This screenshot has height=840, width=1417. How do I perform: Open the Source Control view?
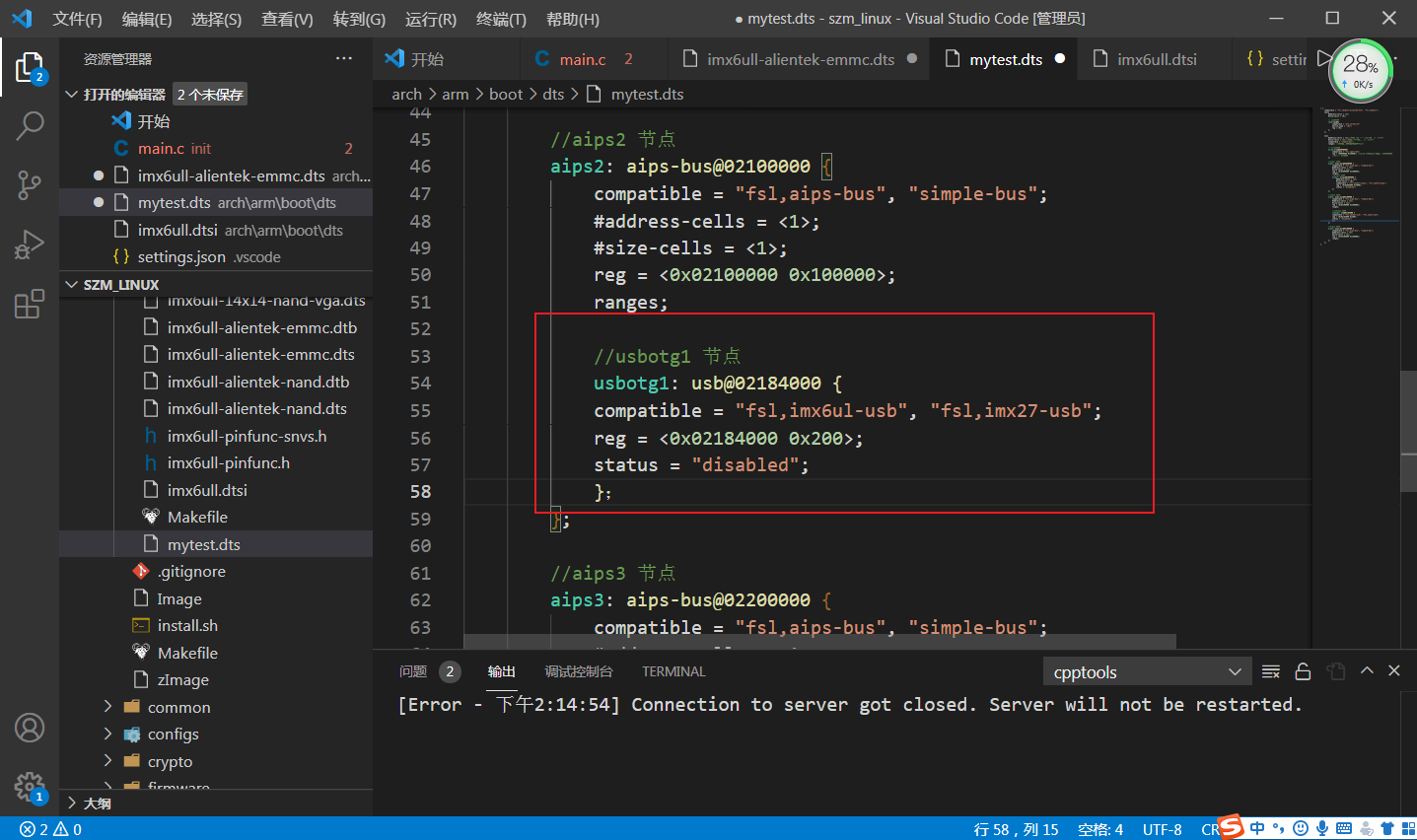pyautogui.click(x=30, y=184)
